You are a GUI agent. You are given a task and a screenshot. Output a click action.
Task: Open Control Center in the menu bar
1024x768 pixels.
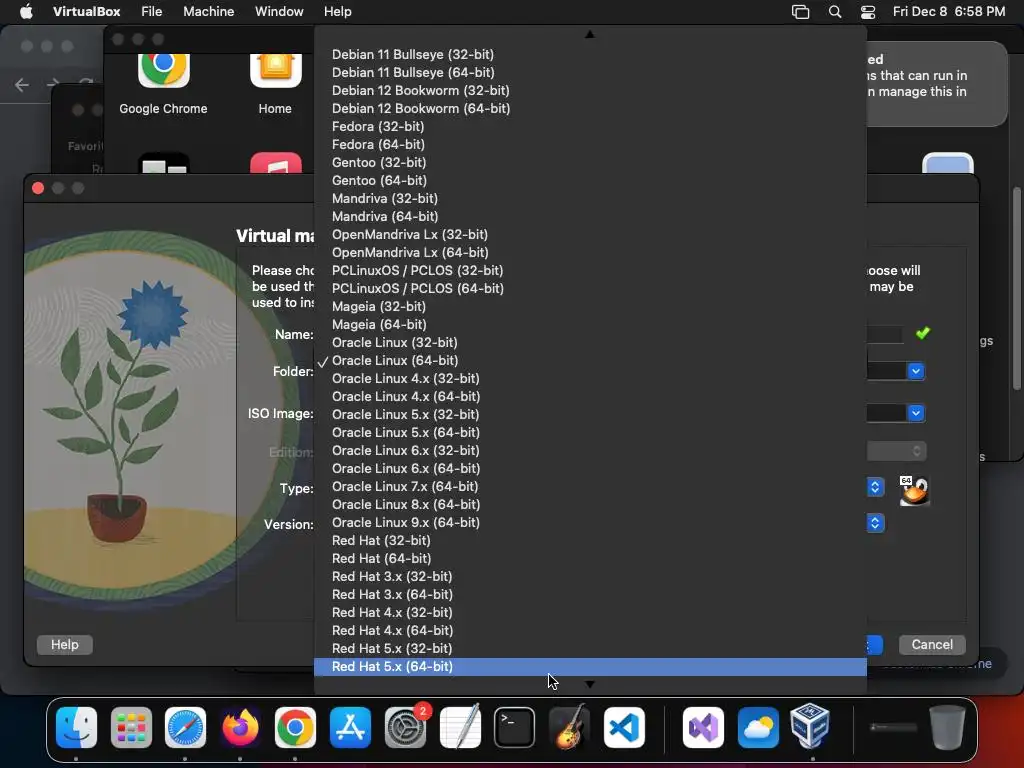click(868, 12)
